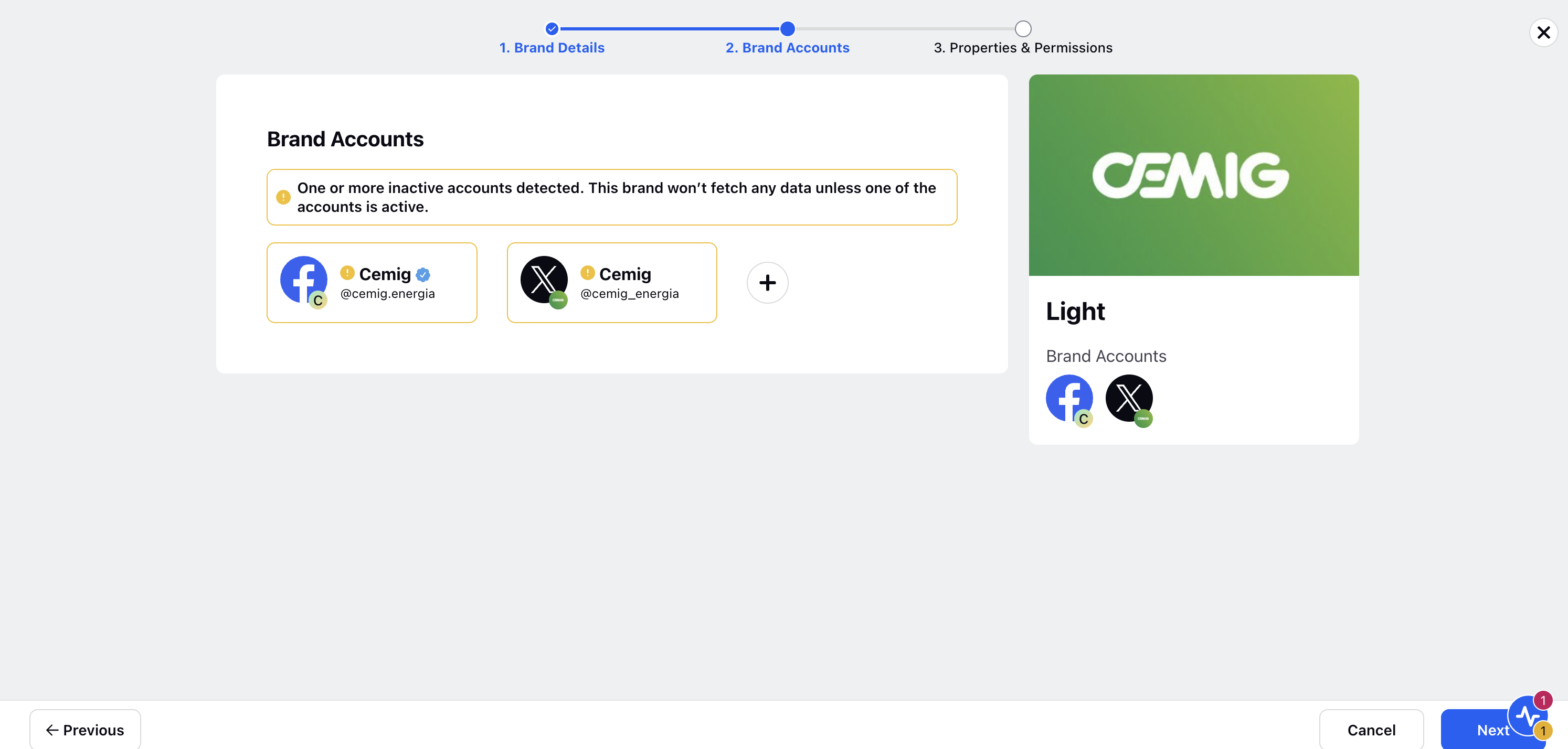
Task: Click the Next button
Action: (x=1492, y=730)
